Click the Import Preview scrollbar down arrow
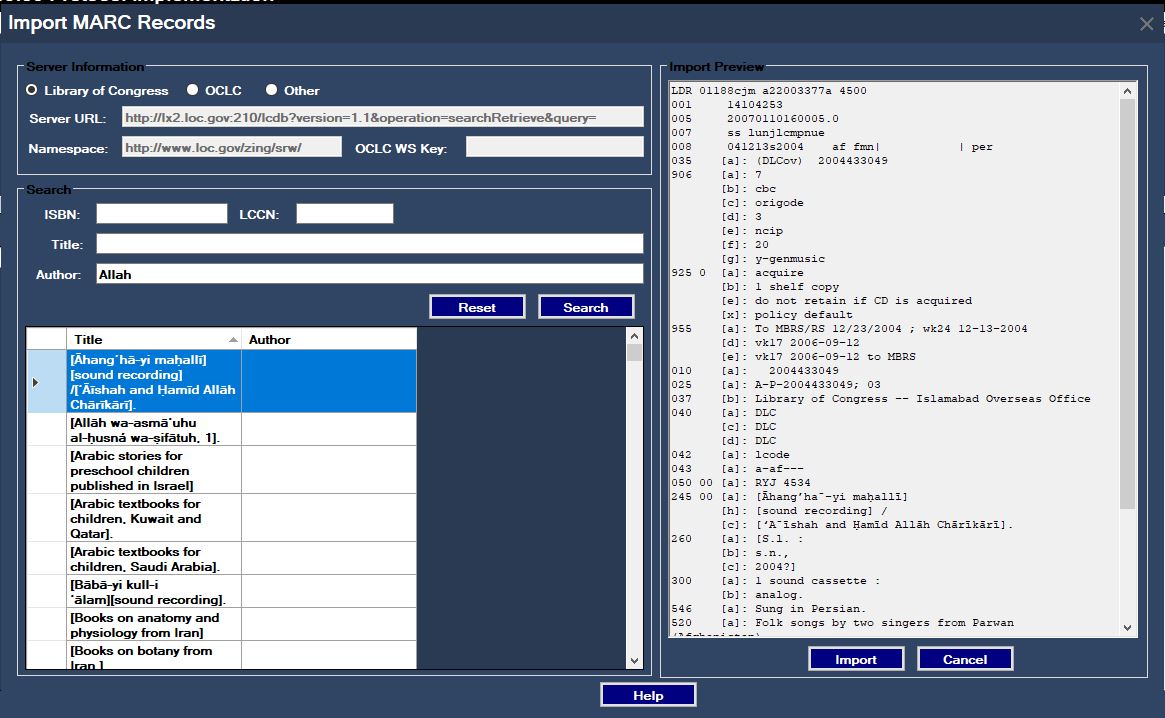The height and width of the screenshot is (718, 1165). 1125,625
